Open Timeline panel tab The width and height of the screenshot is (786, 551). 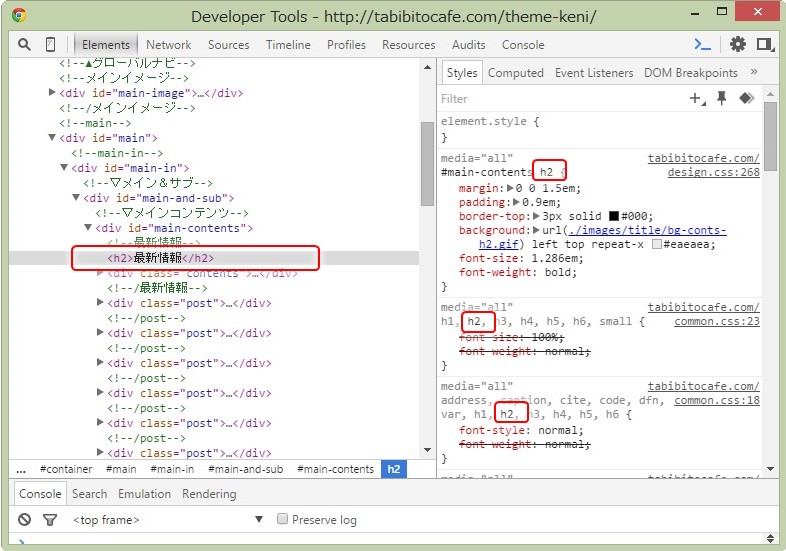pos(288,45)
